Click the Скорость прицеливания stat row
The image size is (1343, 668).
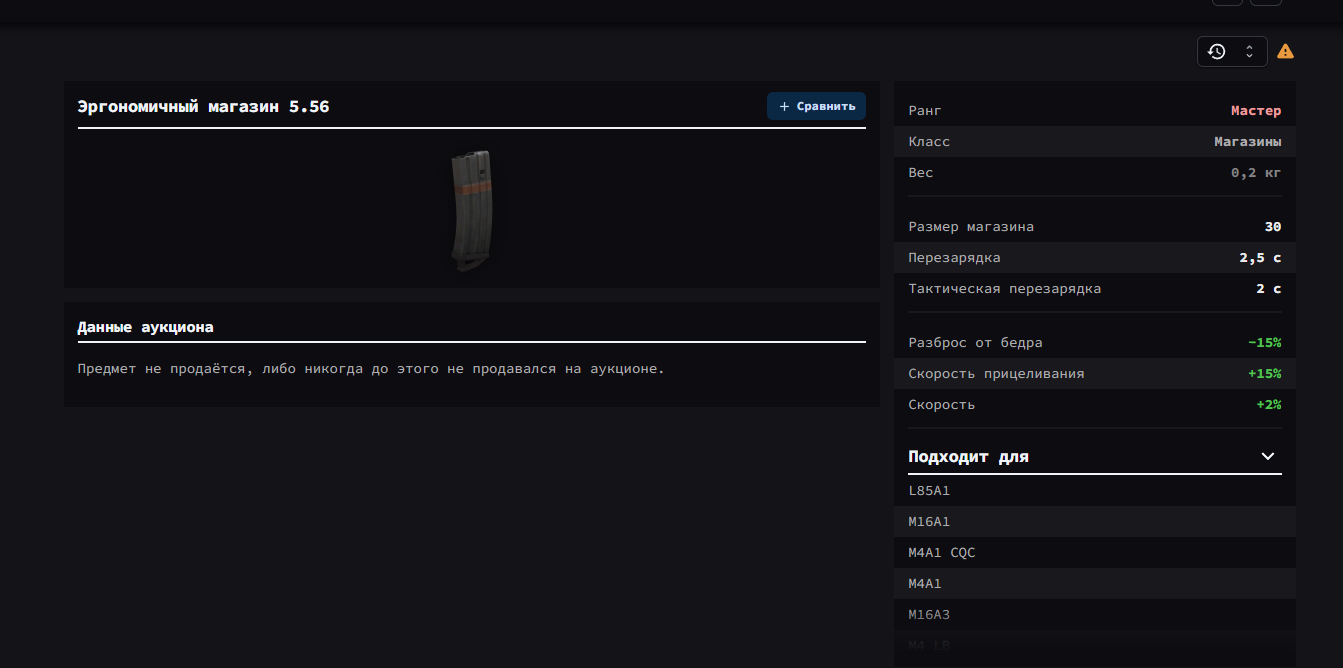(1094, 374)
